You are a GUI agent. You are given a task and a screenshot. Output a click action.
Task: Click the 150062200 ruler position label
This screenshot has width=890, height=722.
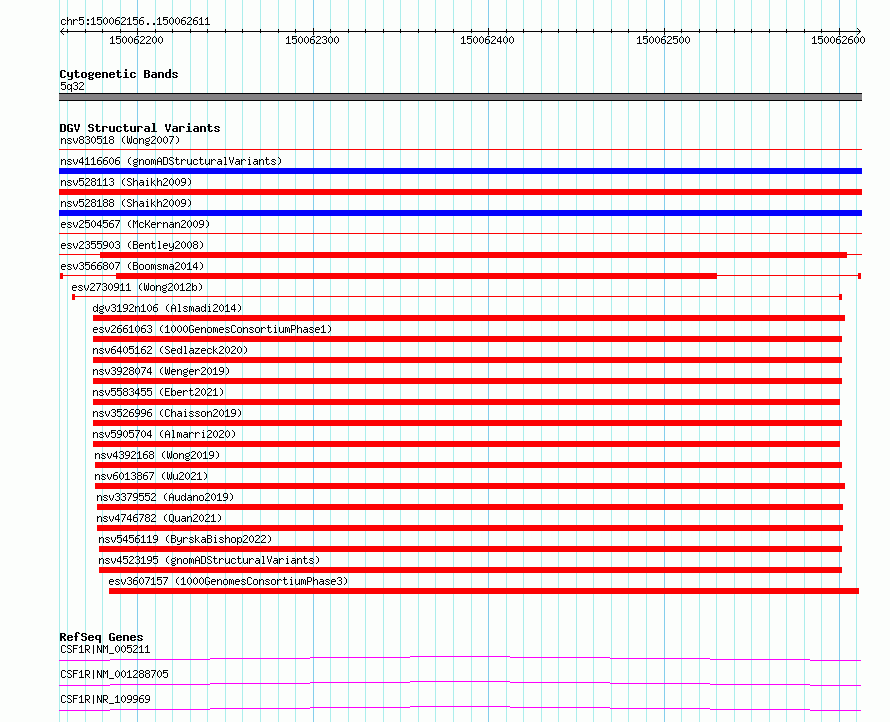coord(136,40)
